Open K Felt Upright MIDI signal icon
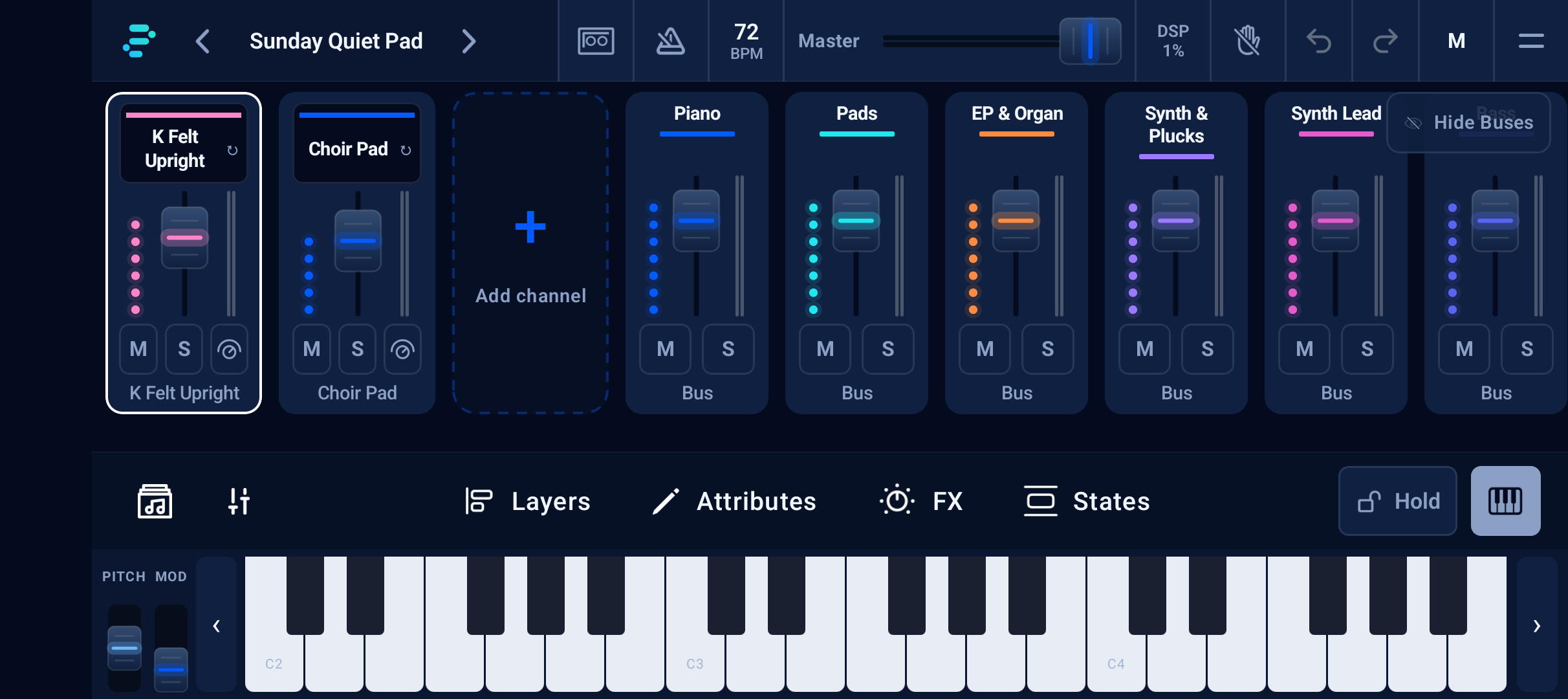1568x699 pixels. point(229,349)
